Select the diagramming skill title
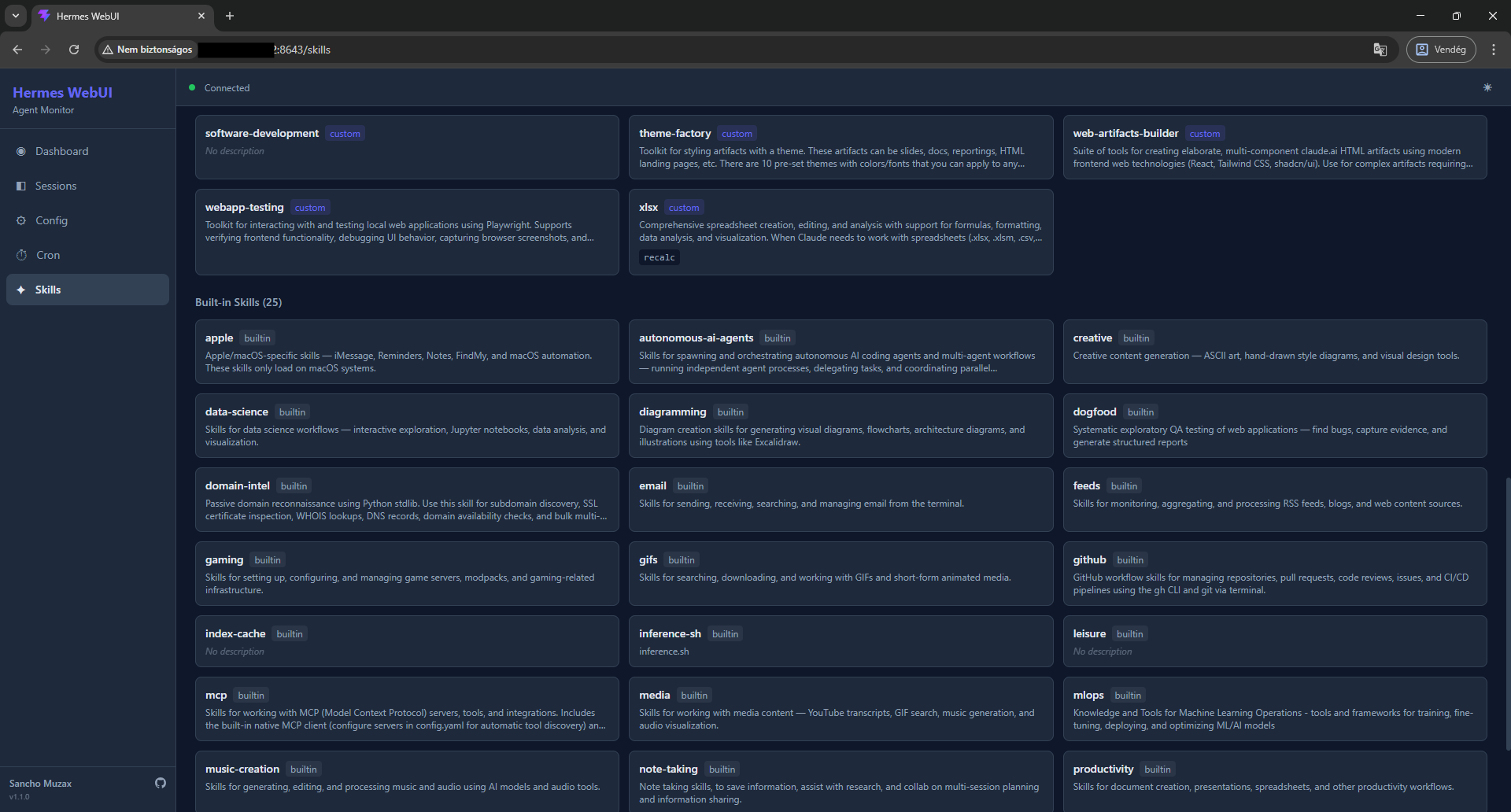The height and width of the screenshot is (812, 1511). click(x=672, y=412)
